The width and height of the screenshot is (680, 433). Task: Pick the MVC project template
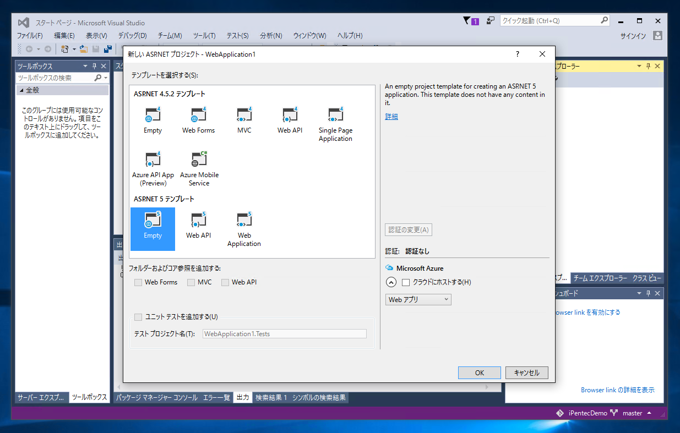click(244, 120)
